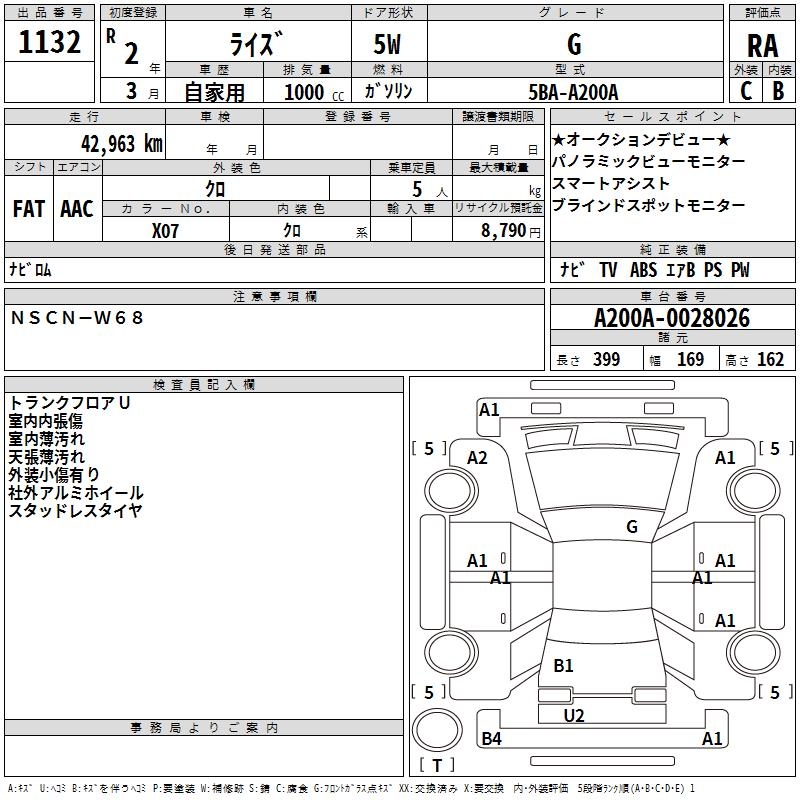Viewport: 800px width, 800px height.
Task: Select the "U2" damage mark on the car diagram
Action: [573, 715]
